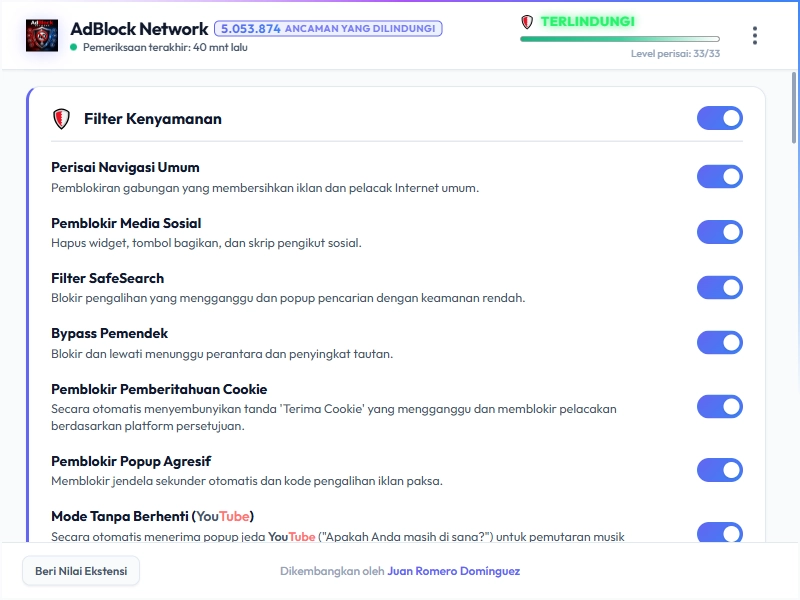800x600 pixels.
Task: Switch off Bypass Pemendek
Action: pos(719,343)
